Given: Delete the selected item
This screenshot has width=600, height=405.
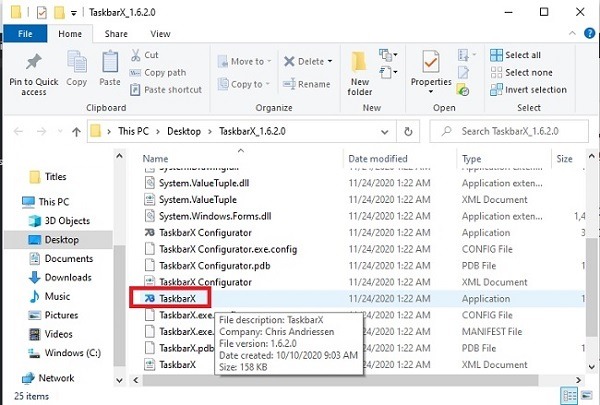Looking at the screenshot, I should tap(308, 62).
